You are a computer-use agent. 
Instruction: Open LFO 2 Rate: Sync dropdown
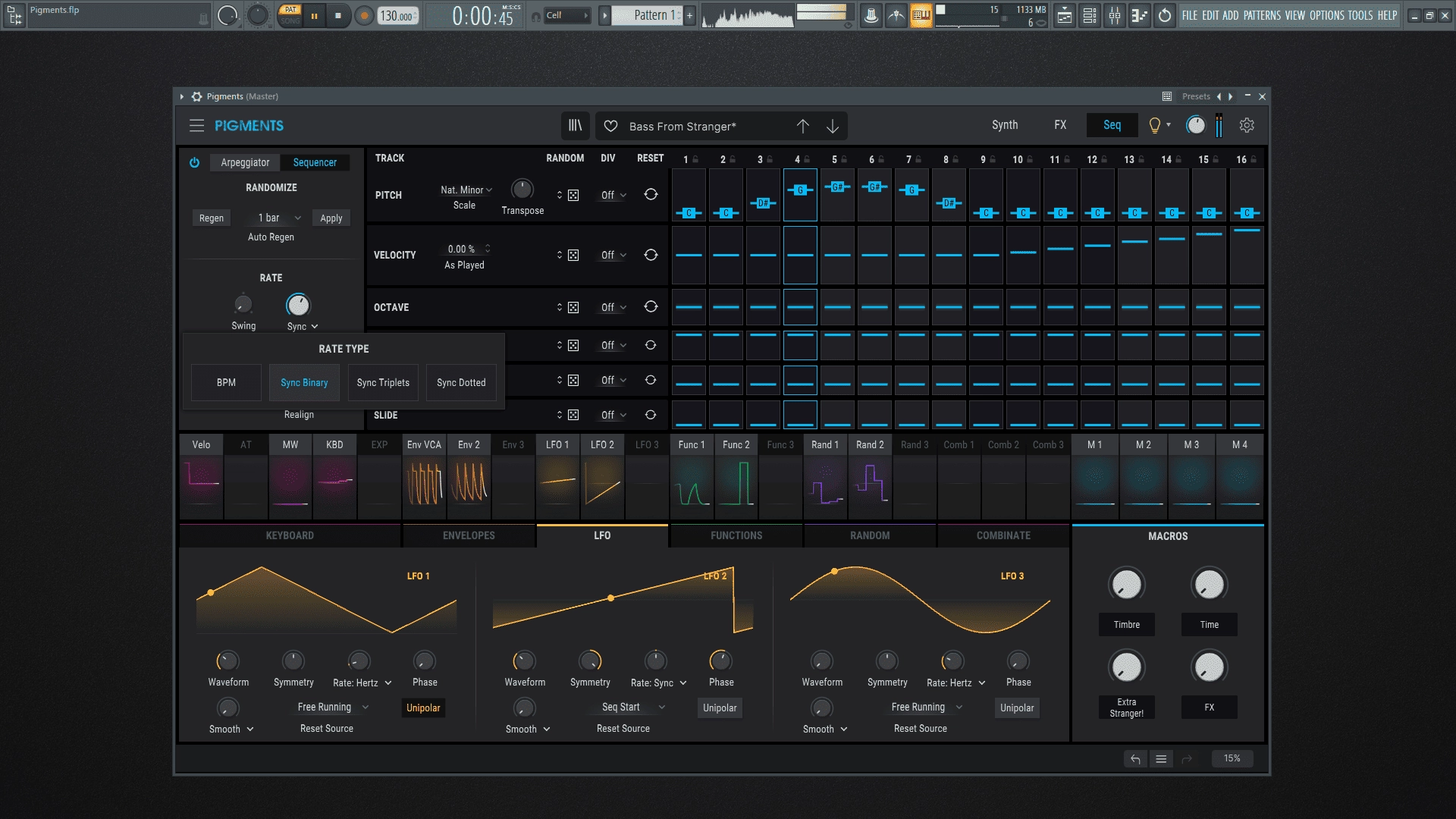tap(659, 682)
